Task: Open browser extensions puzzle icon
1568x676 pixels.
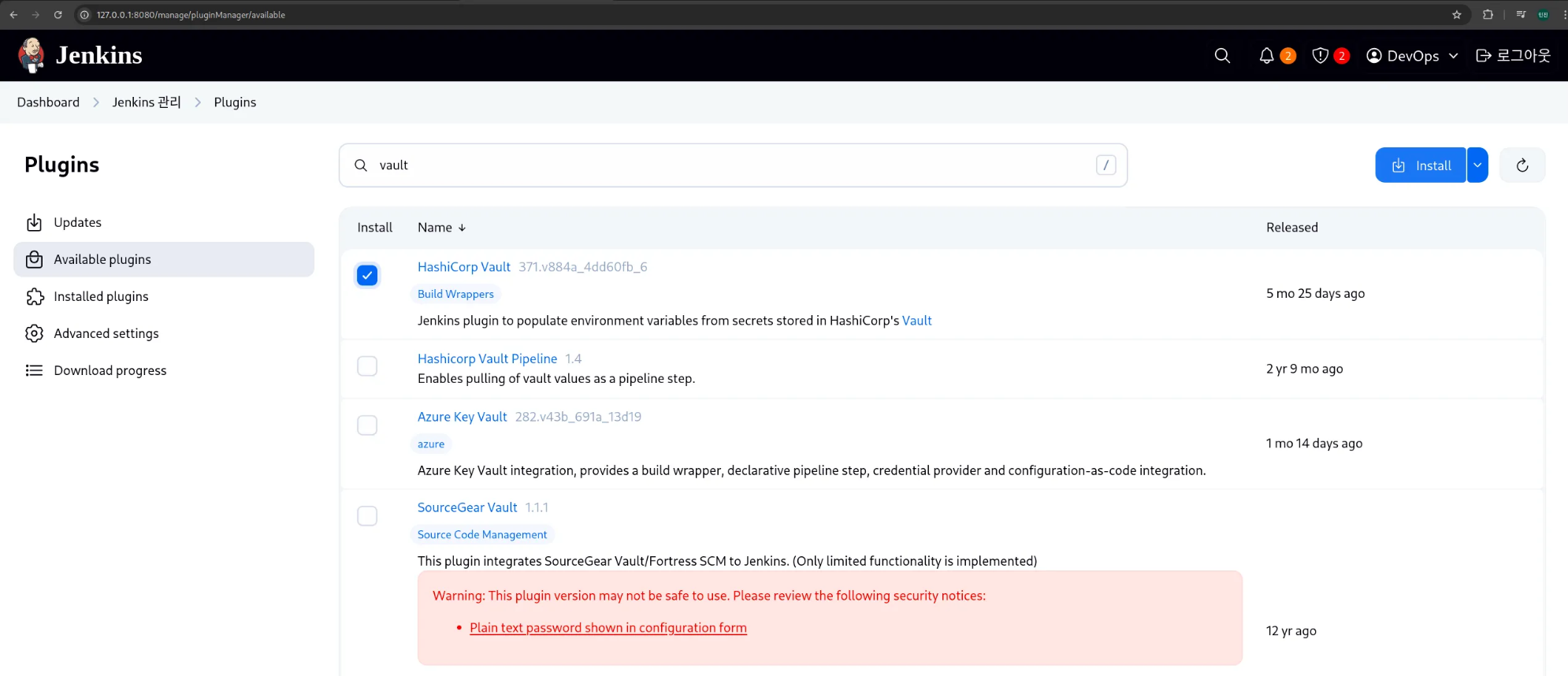Action: (x=1488, y=14)
